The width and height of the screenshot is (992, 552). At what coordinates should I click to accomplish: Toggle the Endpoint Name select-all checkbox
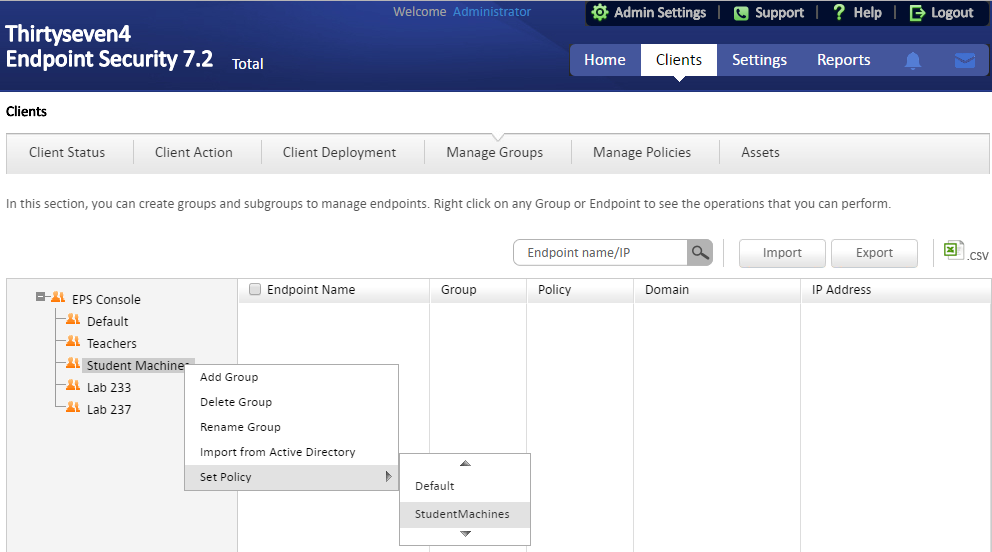pos(255,289)
